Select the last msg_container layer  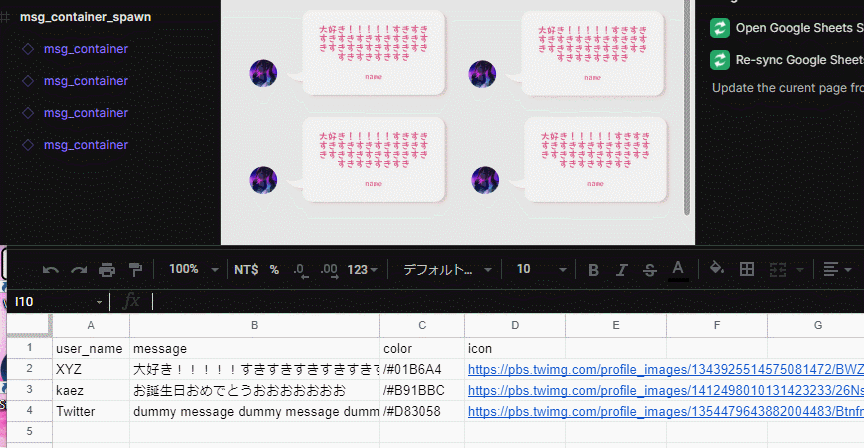pos(86,145)
